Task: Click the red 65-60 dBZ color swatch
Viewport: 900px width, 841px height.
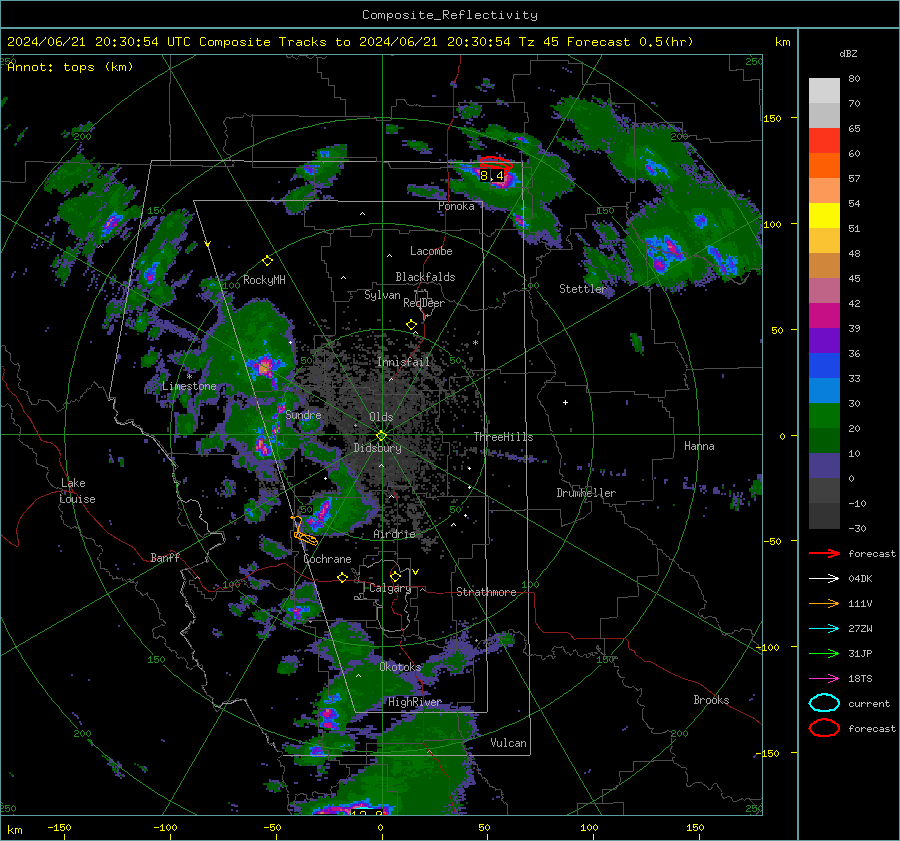Action: tap(824, 141)
